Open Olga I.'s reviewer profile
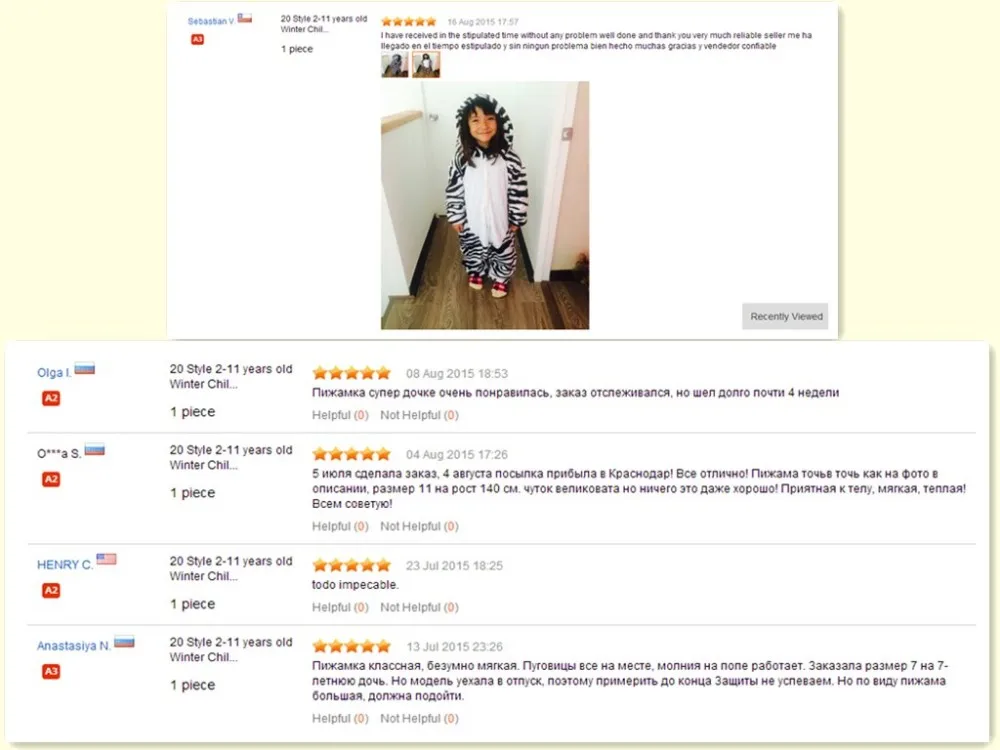The image size is (1000, 750). [x=54, y=372]
